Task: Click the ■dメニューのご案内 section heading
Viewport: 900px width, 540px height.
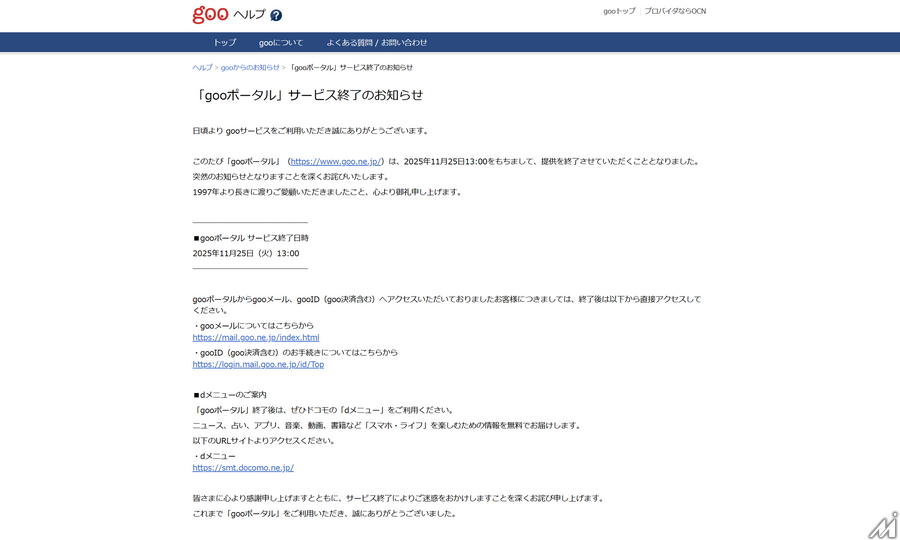Action: (x=230, y=395)
